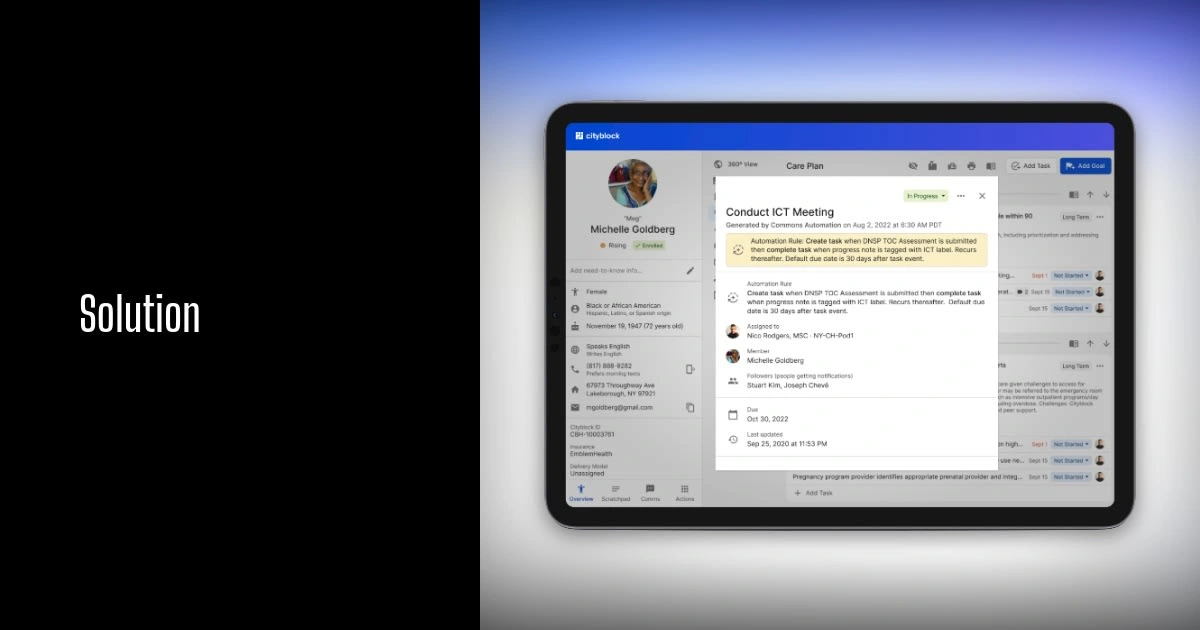The height and width of the screenshot is (630, 1200).
Task: Click the cityblock logo
Action: click(598, 136)
